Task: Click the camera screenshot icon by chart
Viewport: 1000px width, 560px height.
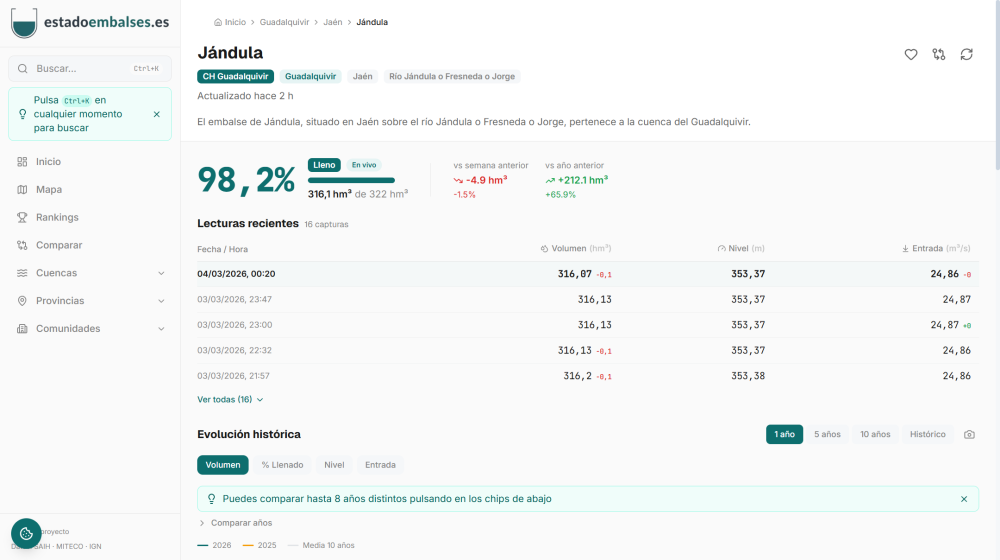Action: pos(969,435)
